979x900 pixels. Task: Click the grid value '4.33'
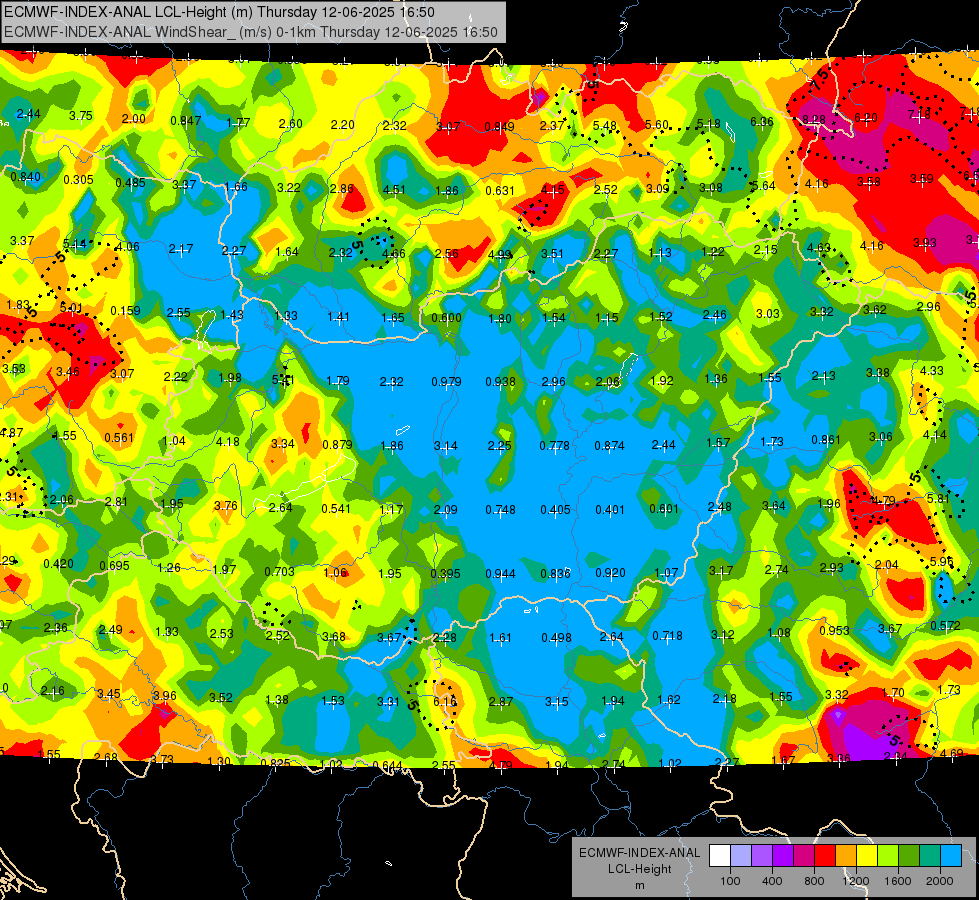(x=932, y=370)
